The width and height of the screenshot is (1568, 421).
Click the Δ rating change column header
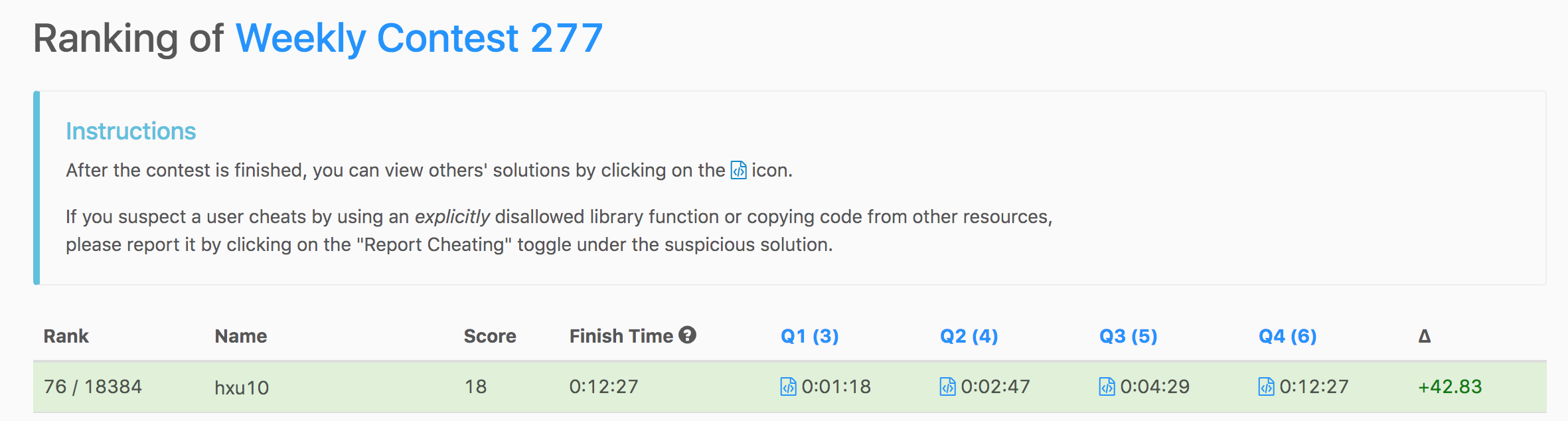1424,336
